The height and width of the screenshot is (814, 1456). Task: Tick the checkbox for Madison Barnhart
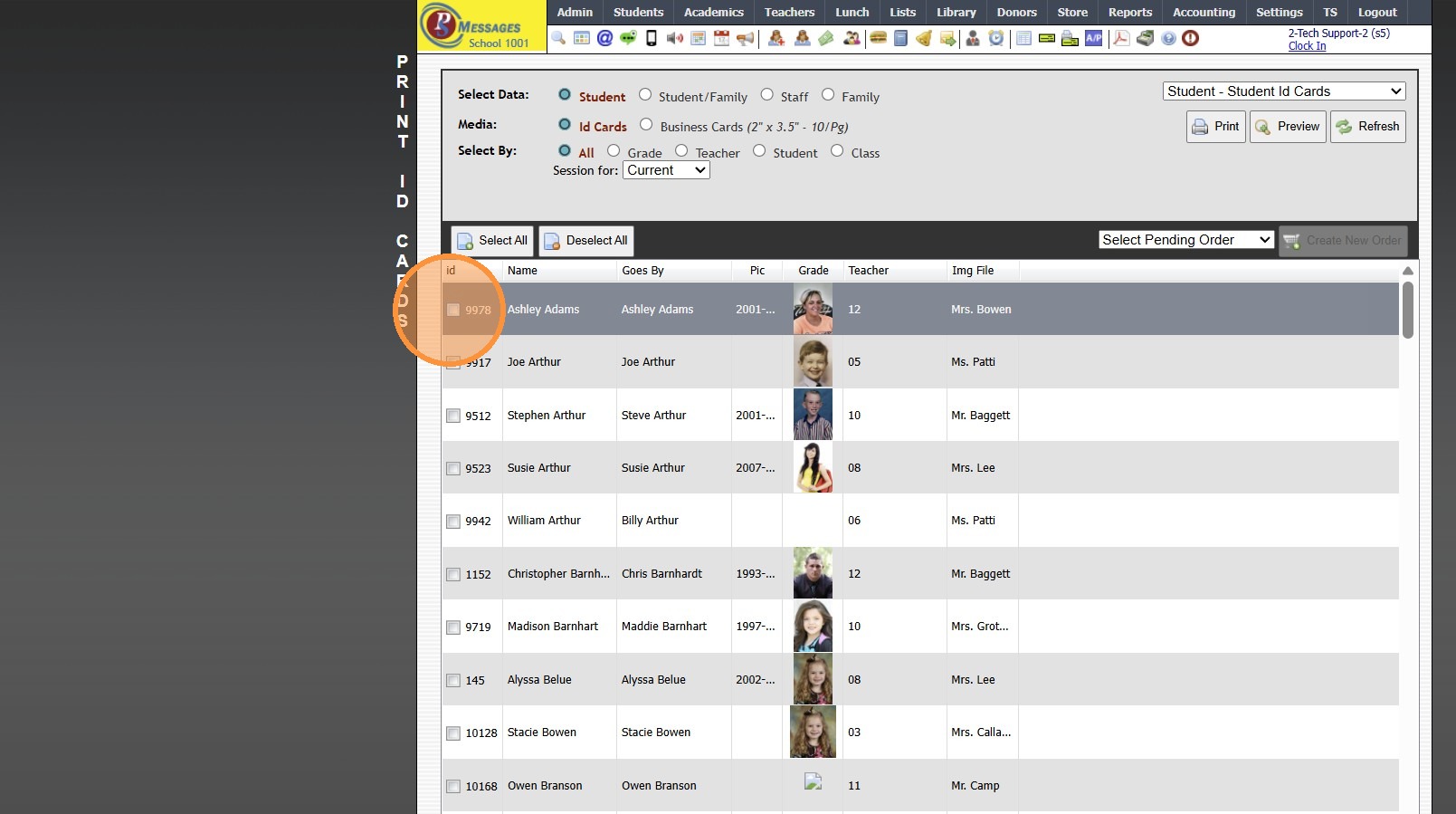click(453, 627)
